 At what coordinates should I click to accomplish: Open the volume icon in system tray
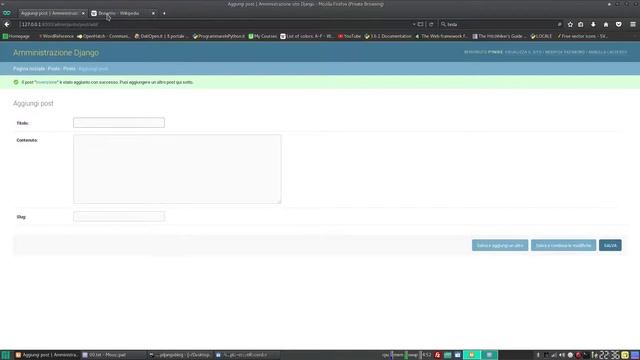coord(562,355)
